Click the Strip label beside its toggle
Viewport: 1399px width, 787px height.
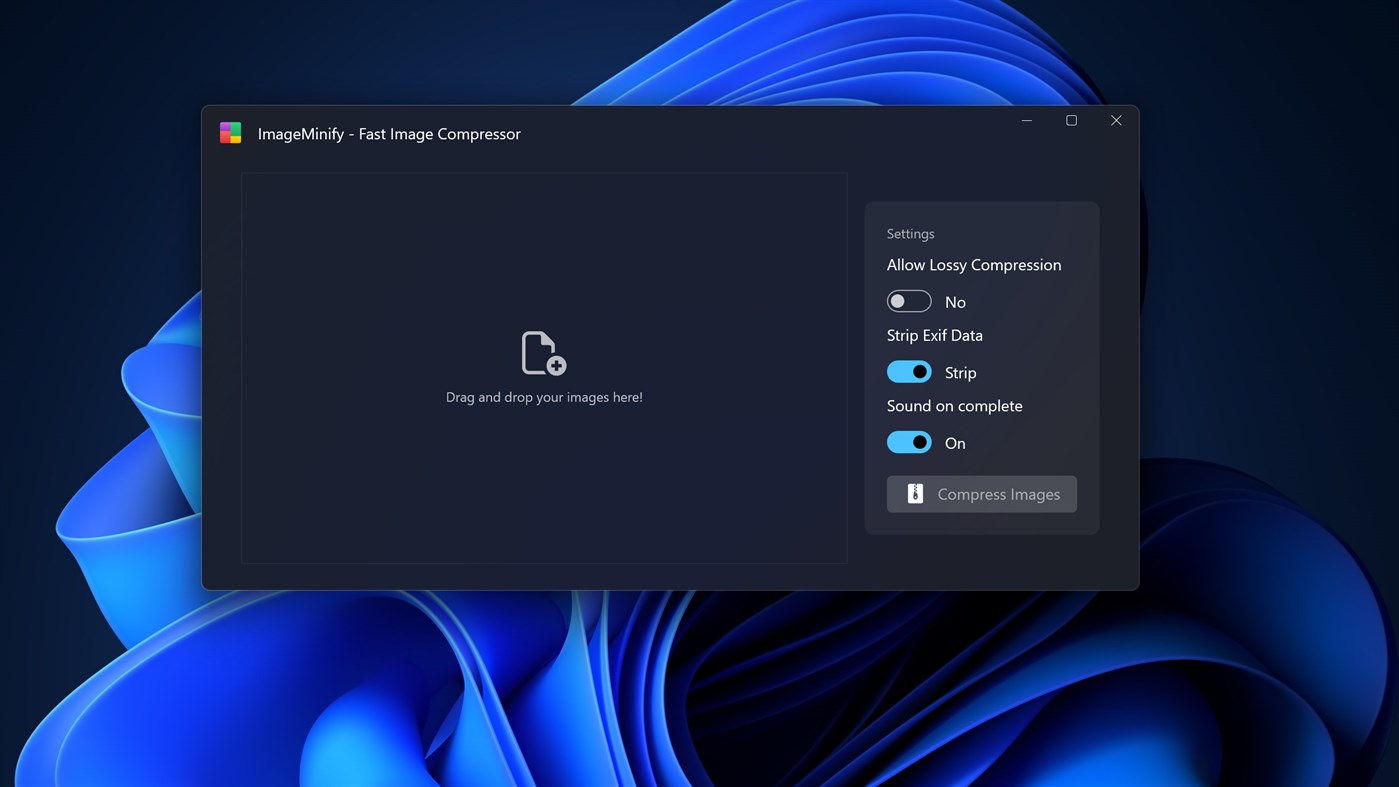[x=960, y=372]
